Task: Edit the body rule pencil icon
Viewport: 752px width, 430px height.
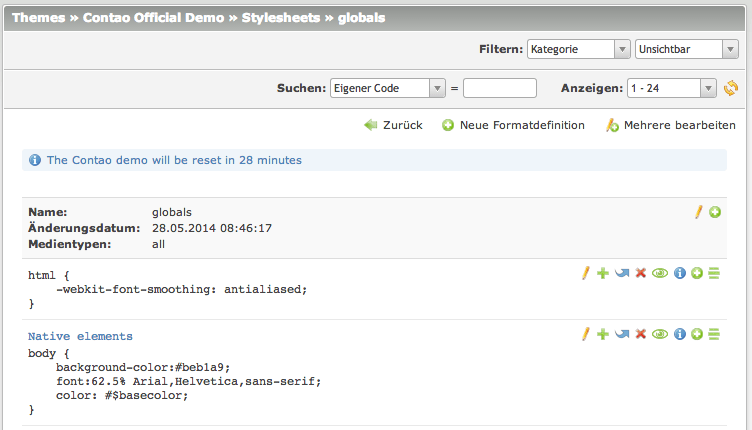Action: point(586,334)
